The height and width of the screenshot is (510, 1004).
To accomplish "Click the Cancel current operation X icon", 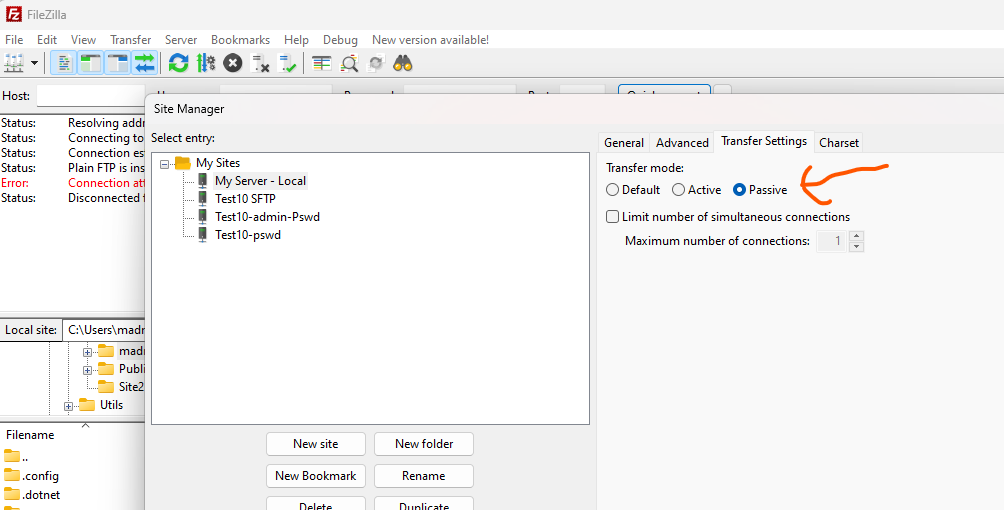I will [x=232, y=63].
